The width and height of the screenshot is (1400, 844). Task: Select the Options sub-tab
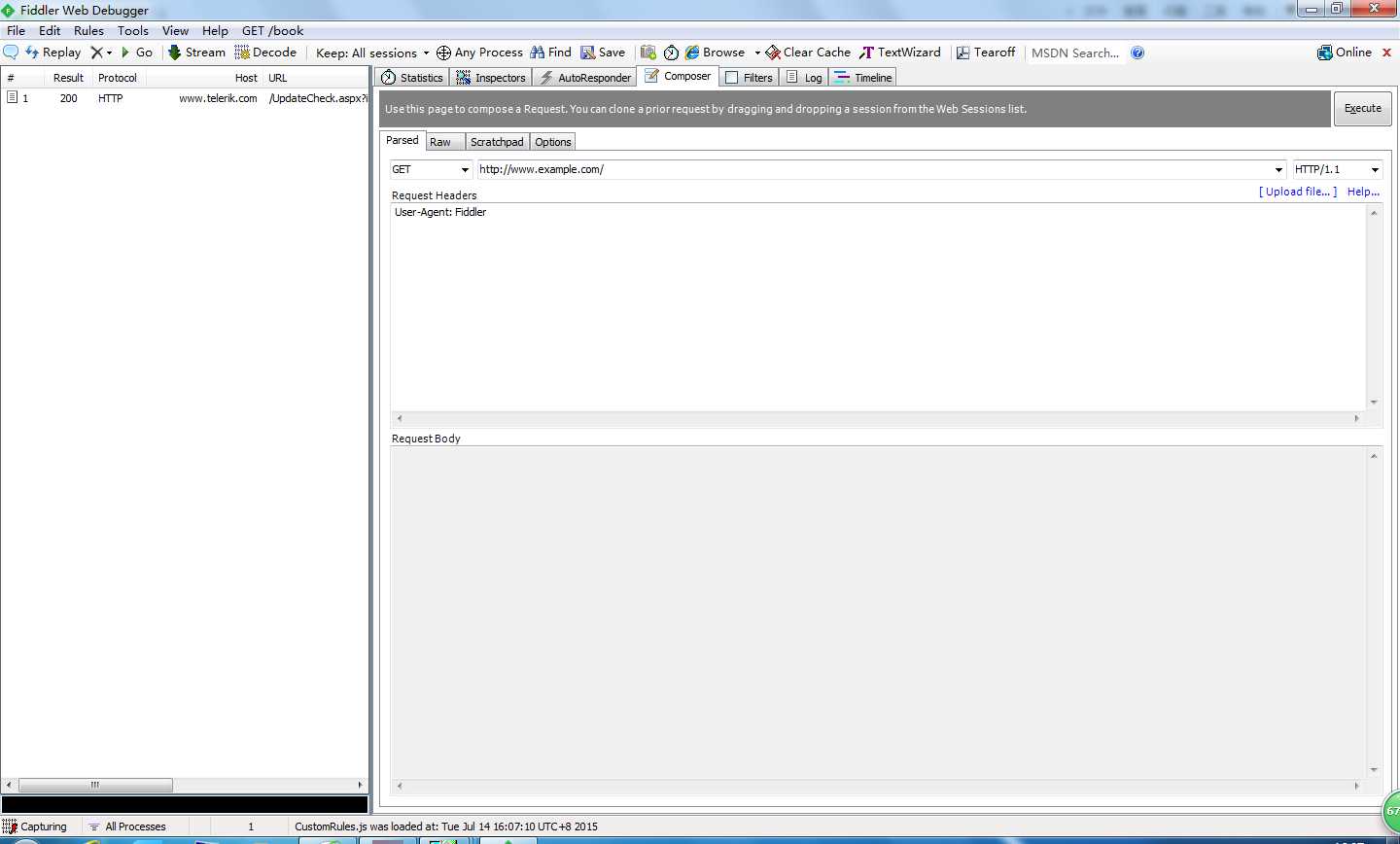tap(553, 142)
